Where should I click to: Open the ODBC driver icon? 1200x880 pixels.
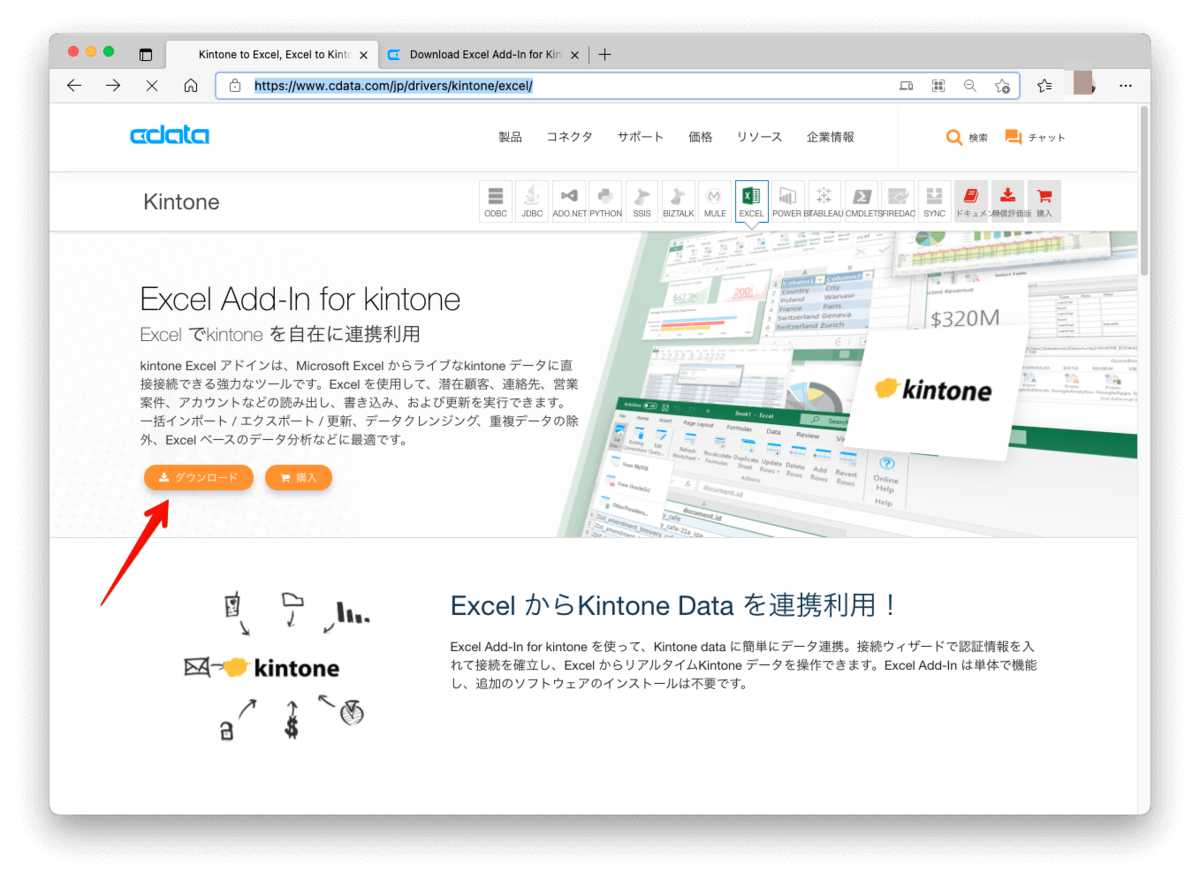tap(496, 201)
